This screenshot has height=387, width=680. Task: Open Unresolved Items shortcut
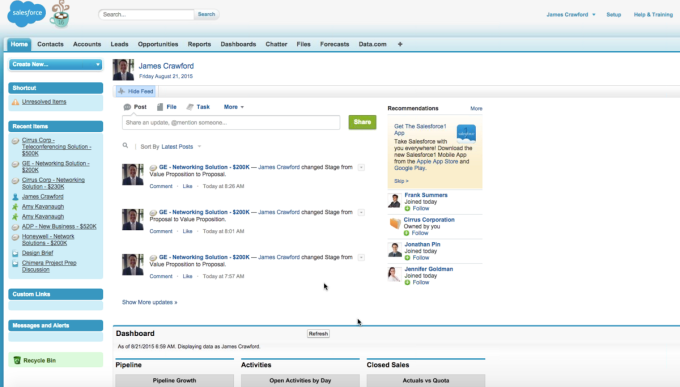pos(44,102)
